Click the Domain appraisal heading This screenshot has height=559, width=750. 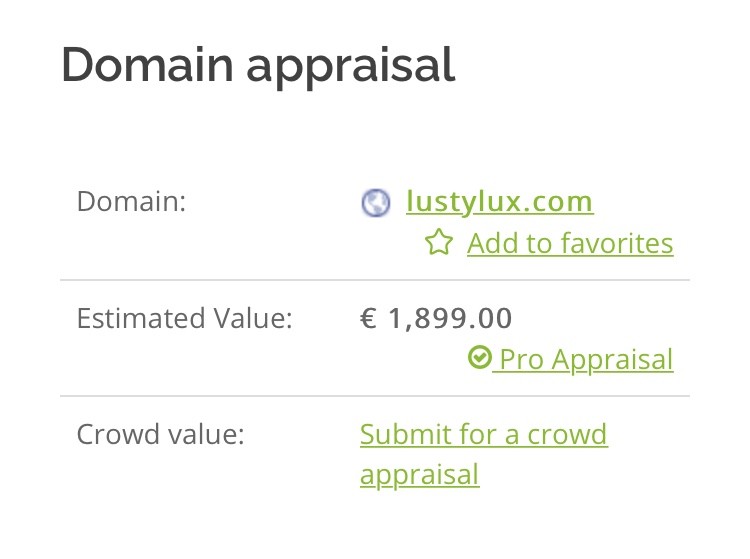click(x=258, y=66)
